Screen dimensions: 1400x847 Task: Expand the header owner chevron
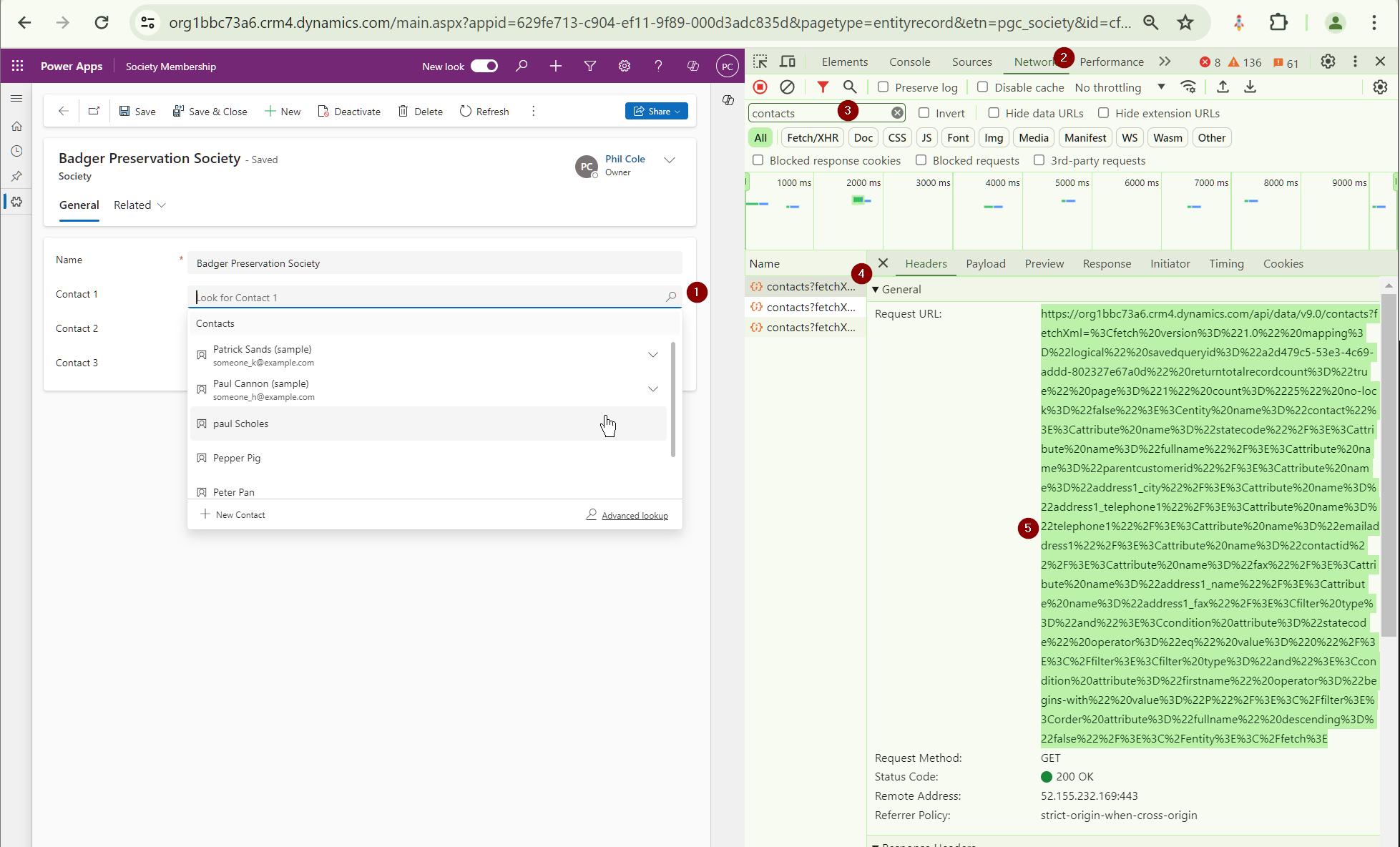pyautogui.click(x=670, y=160)
